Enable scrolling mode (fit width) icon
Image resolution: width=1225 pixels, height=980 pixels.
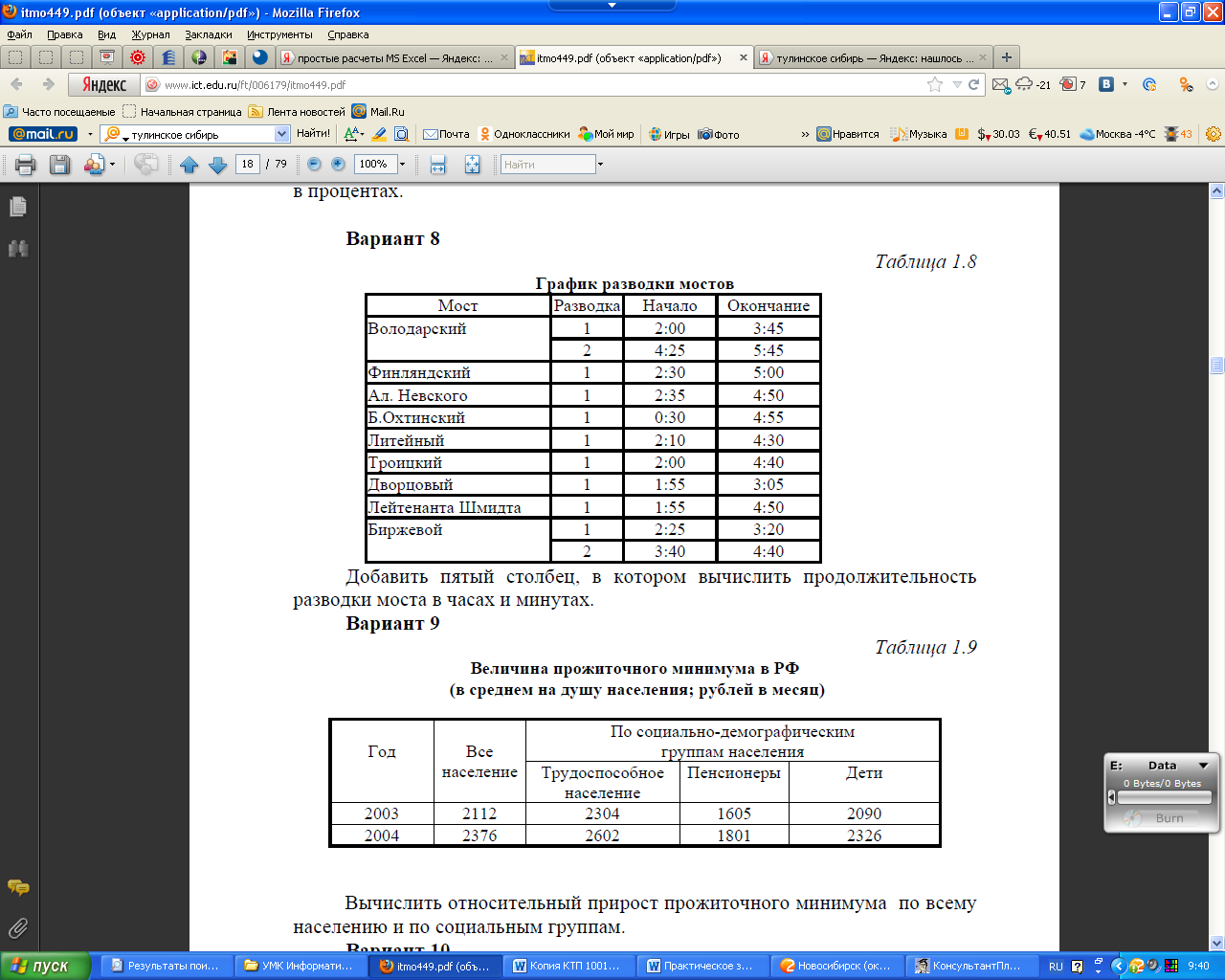click(x=438, y=165)
